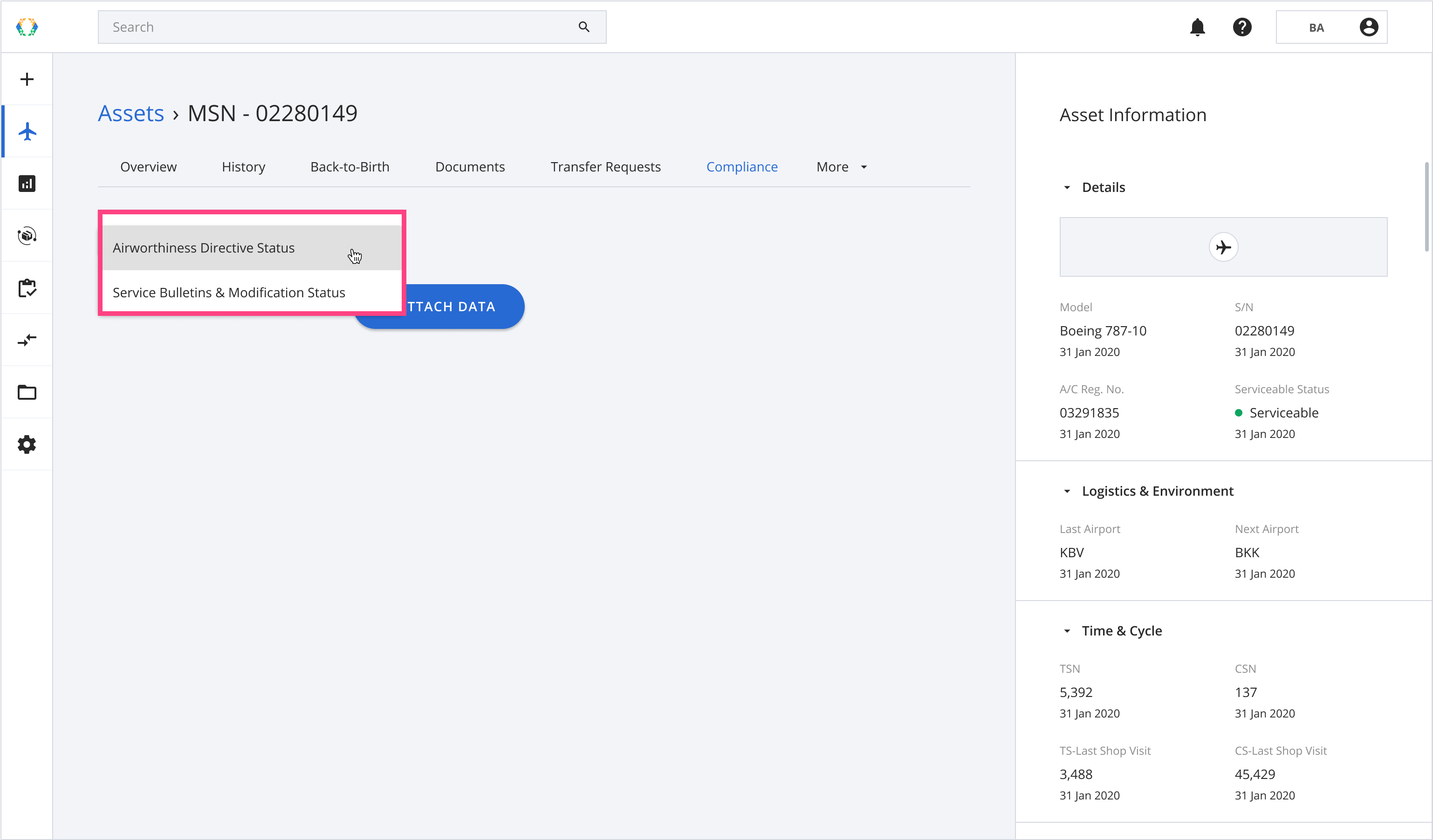Switch to the Transfer Requests tab
The width and height of the screenshot is (1433, 840).
605,166
